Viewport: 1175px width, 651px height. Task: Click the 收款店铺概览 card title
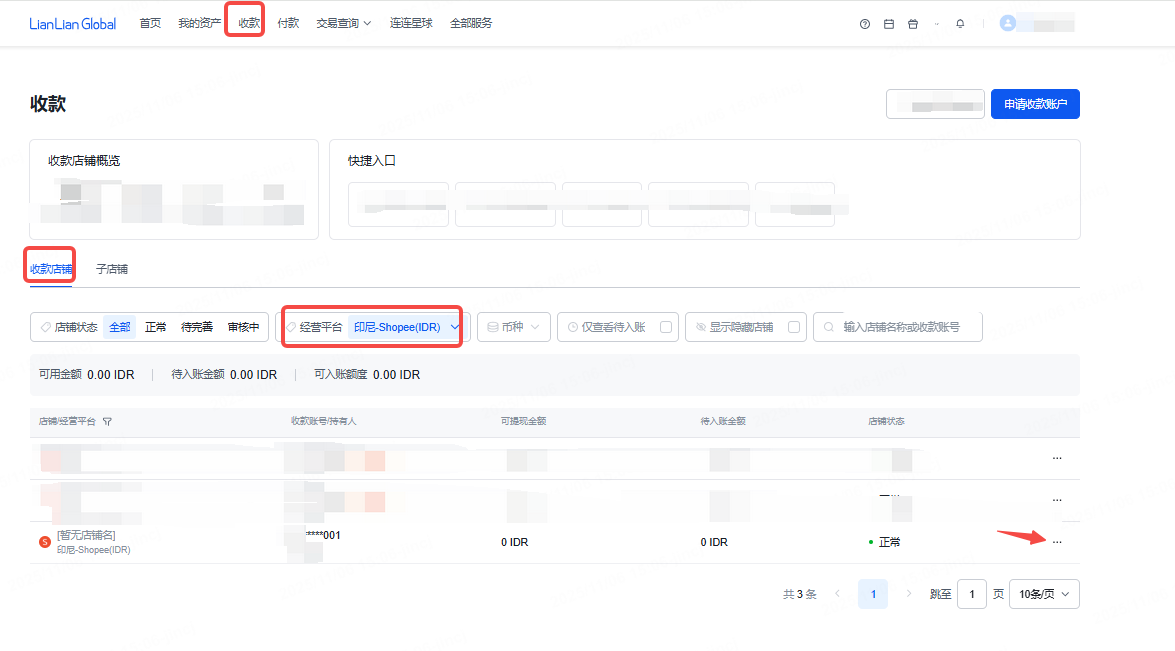(x=84, y=161)
